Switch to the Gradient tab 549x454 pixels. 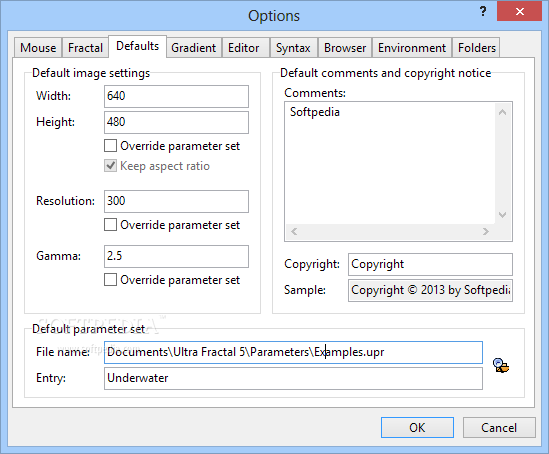pos(194,48)
